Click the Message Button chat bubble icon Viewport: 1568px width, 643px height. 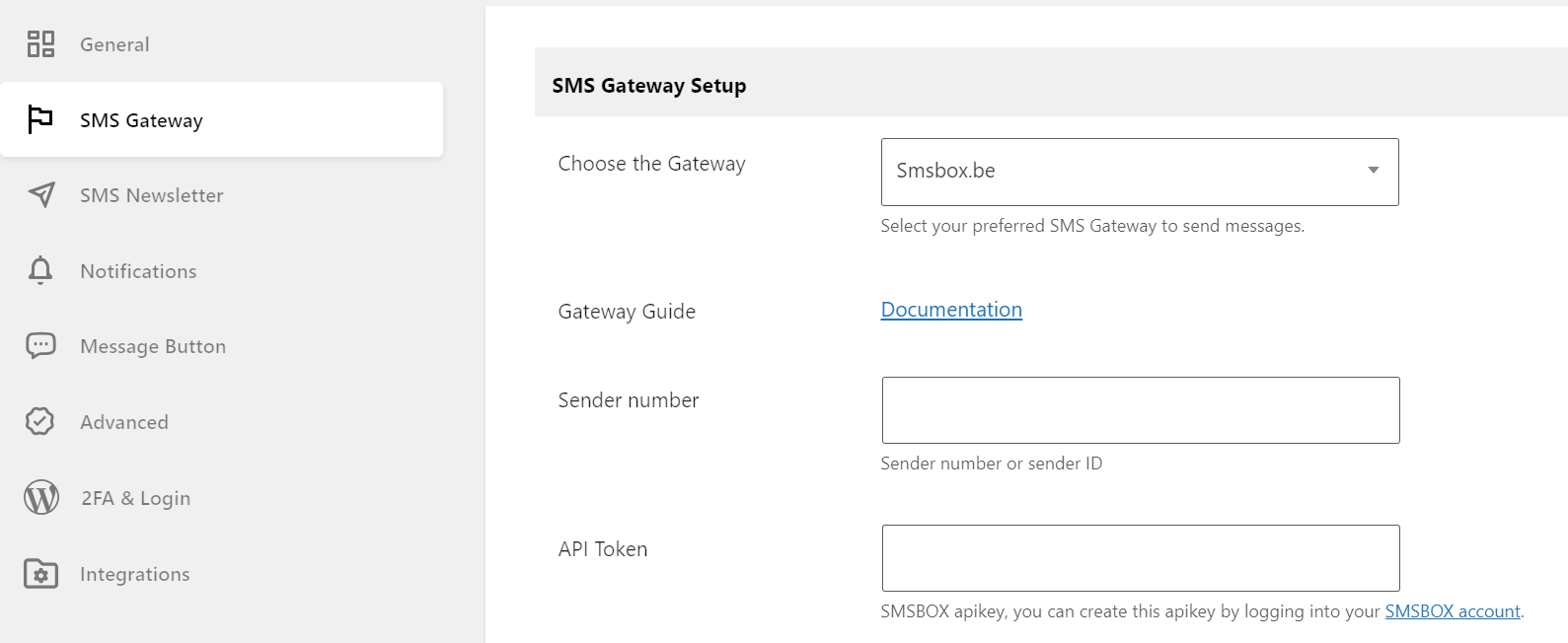tap(40, 346)
